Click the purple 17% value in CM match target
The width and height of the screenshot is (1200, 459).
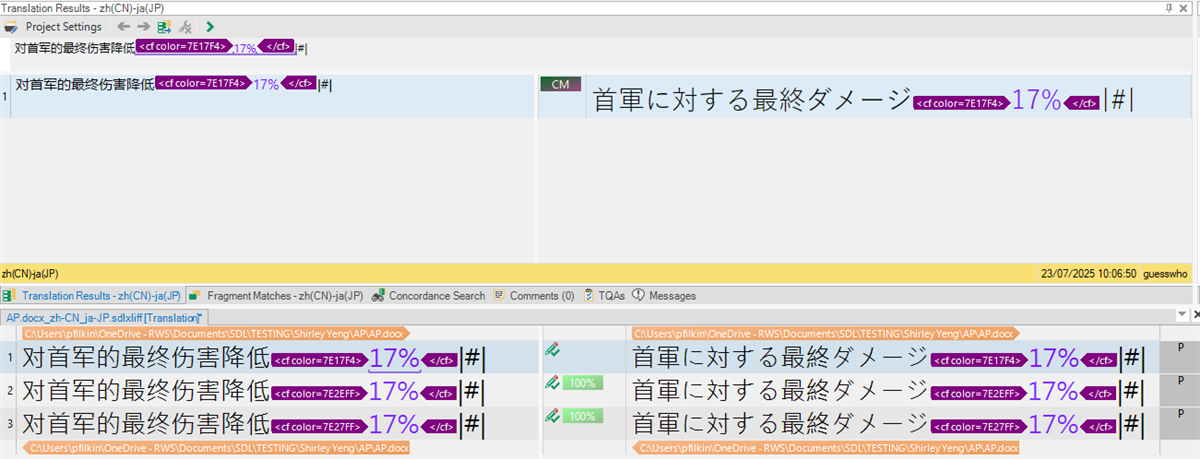(1035, 99)
